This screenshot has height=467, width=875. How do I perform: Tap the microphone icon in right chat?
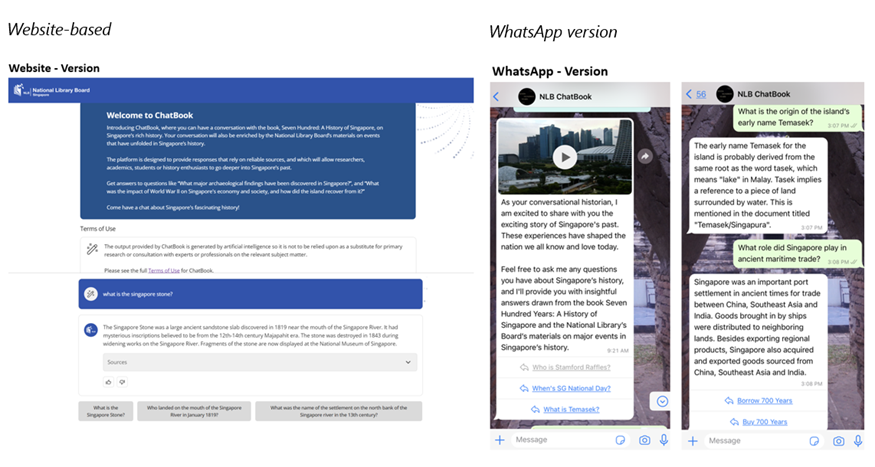(859, 440)
